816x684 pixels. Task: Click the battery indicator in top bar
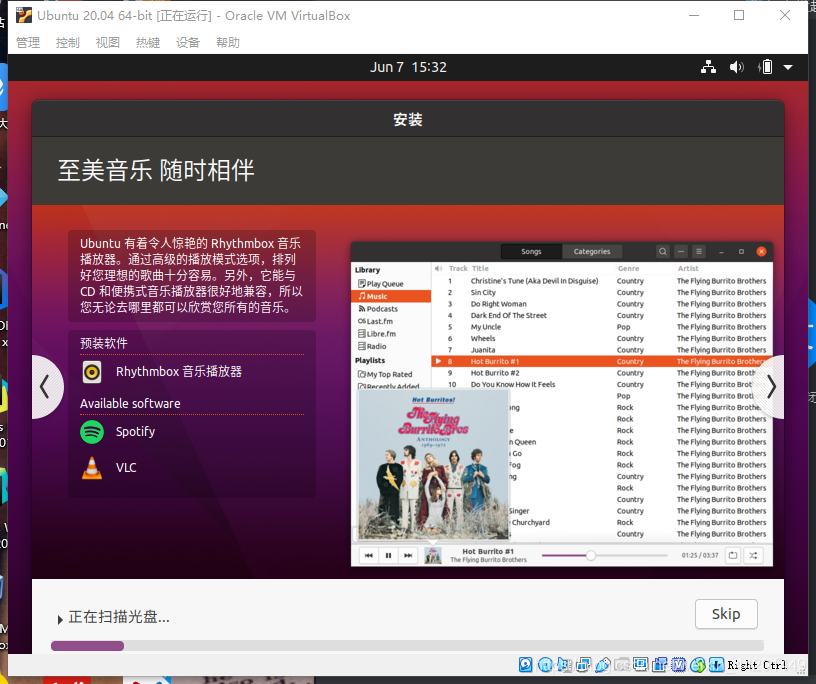pyautogui.click(x=766, y=67)
